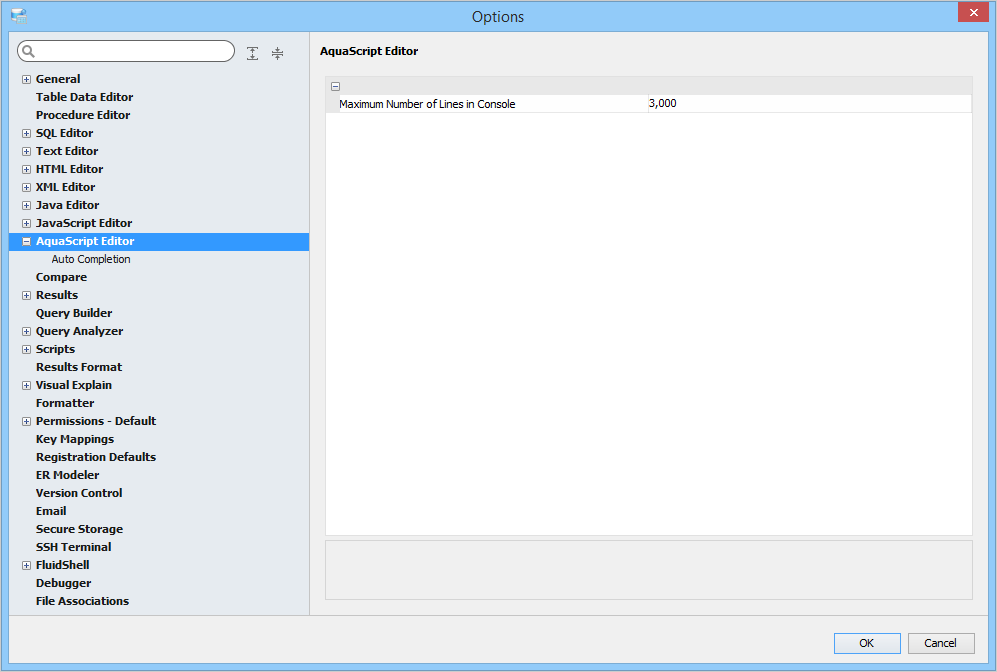The width and height of the screenshot is (997, 672).
Task: Open Text Editor options
Action: (67, 151)
